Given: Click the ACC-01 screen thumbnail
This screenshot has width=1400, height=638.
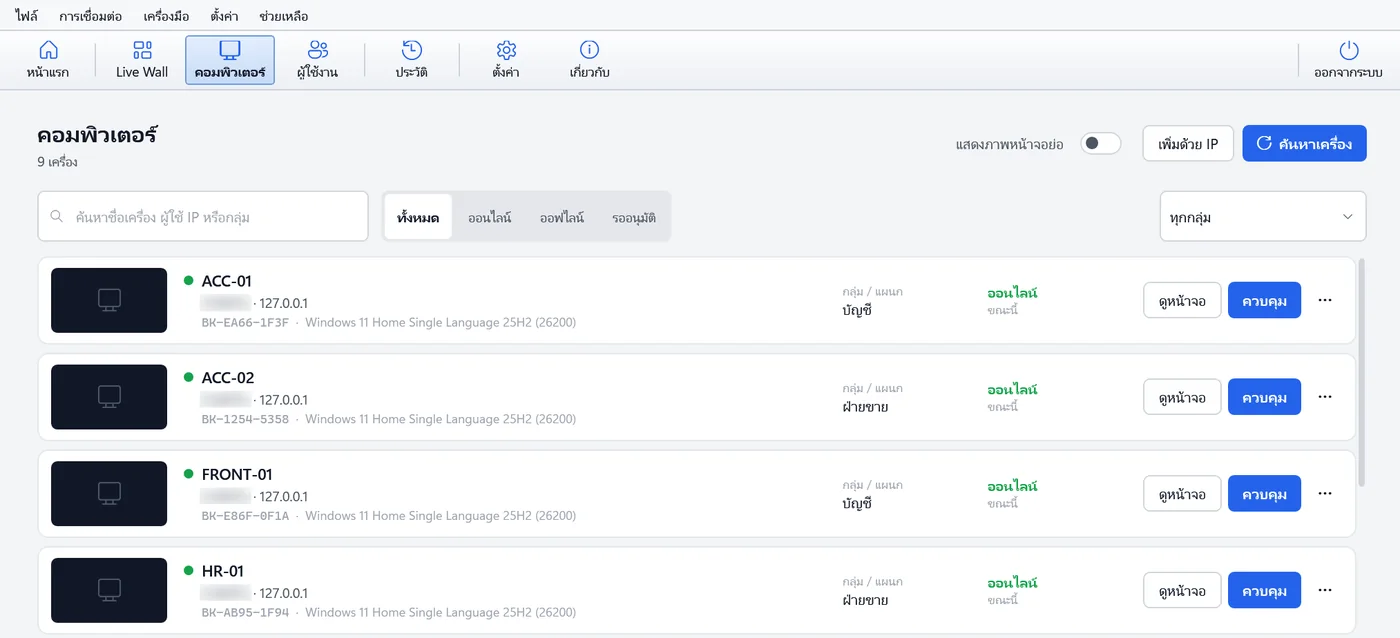Looking at the screenshot, I should (109, 300).
